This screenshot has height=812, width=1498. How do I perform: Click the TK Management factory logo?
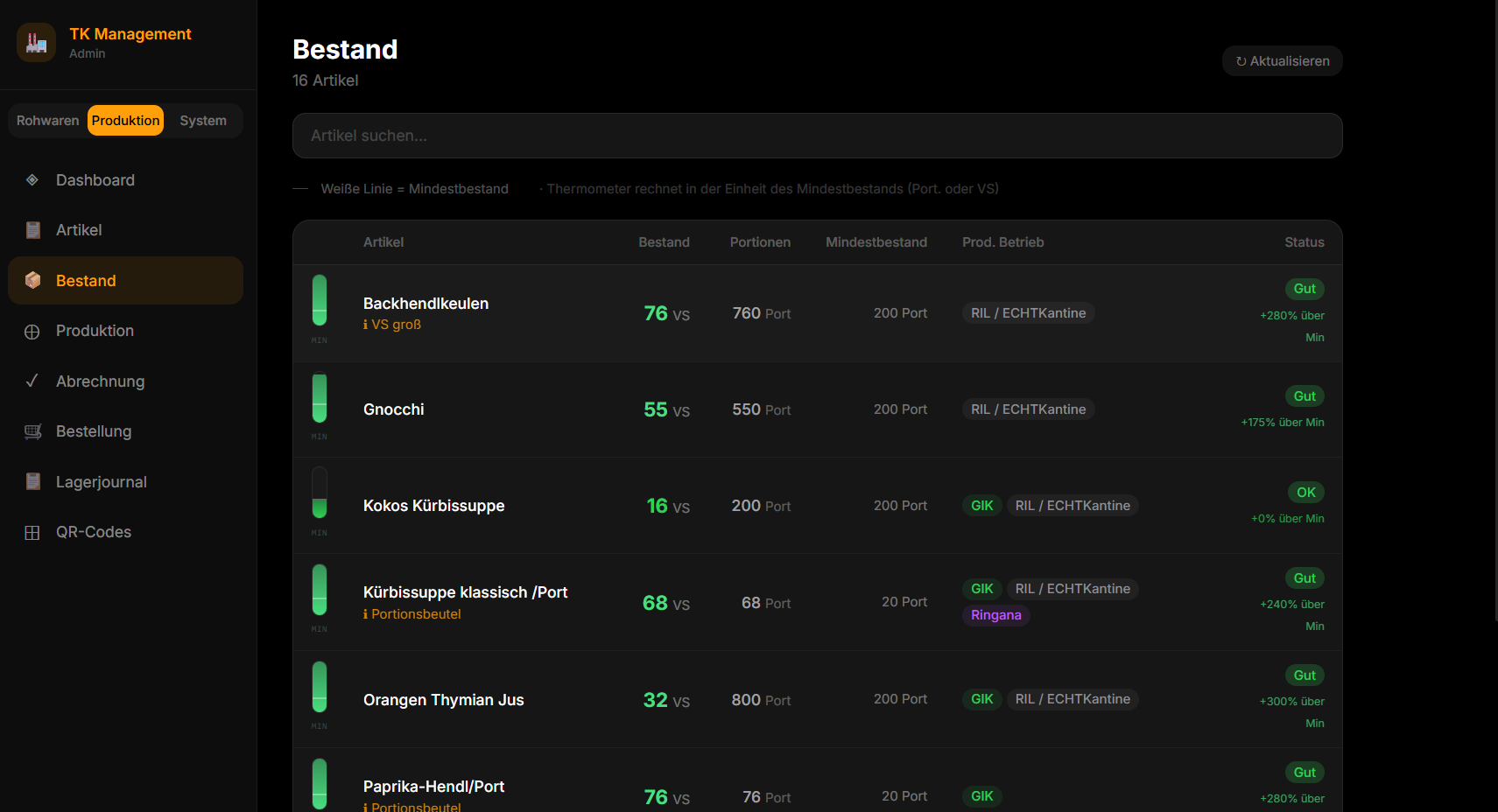pos(35,41)
